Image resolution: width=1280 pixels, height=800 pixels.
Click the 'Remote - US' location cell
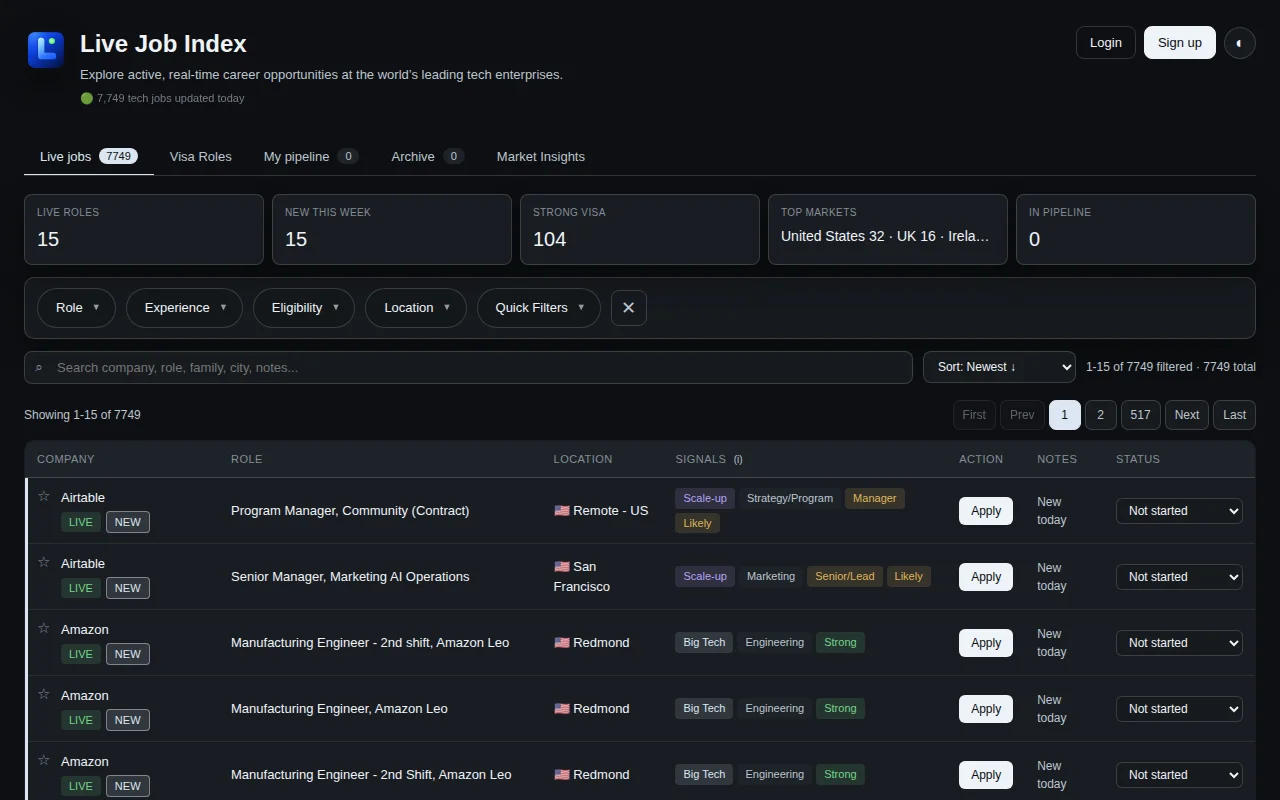click(601, 511)
